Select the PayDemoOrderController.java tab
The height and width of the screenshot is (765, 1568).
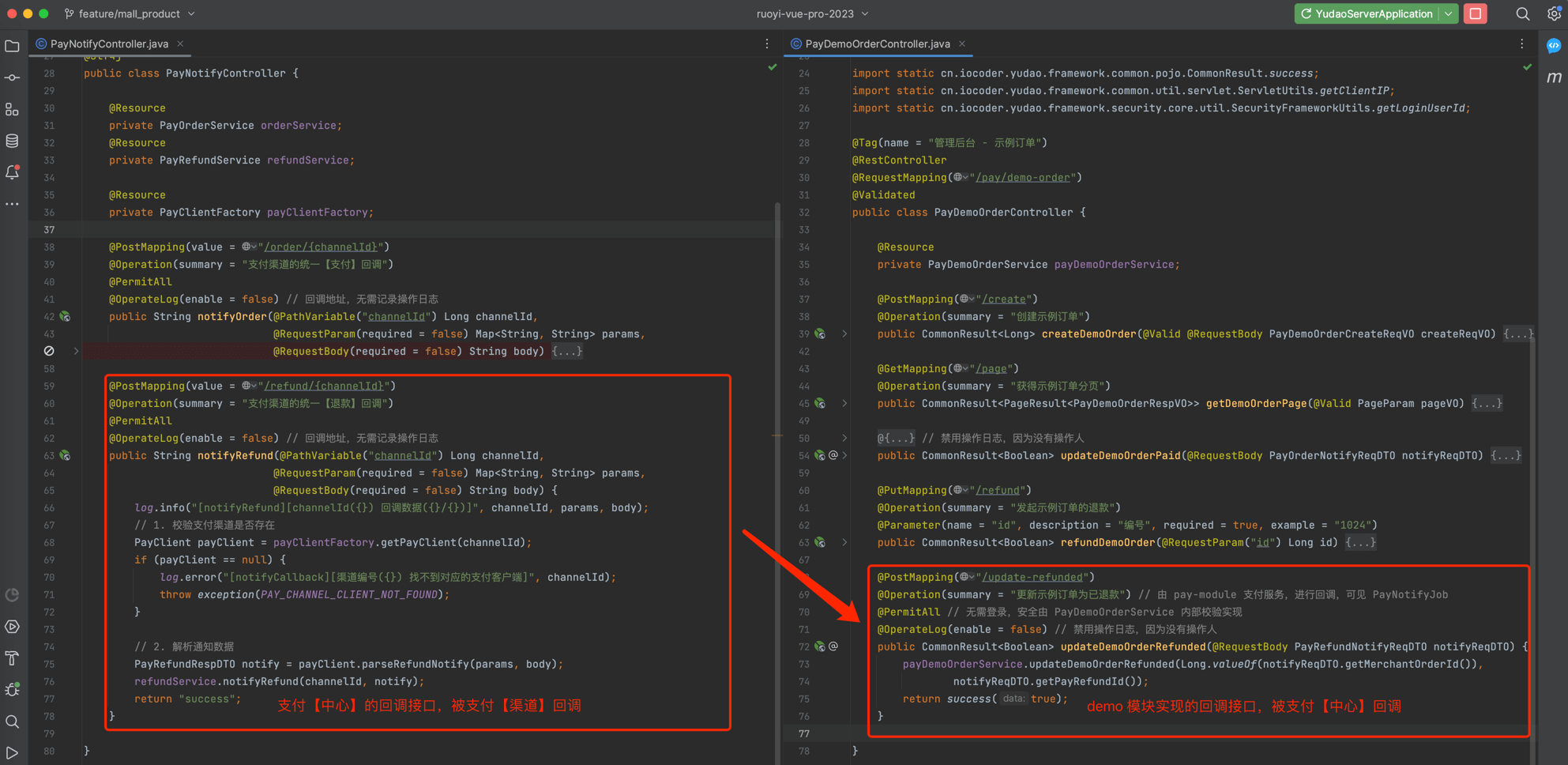click(x=877, y=43)
